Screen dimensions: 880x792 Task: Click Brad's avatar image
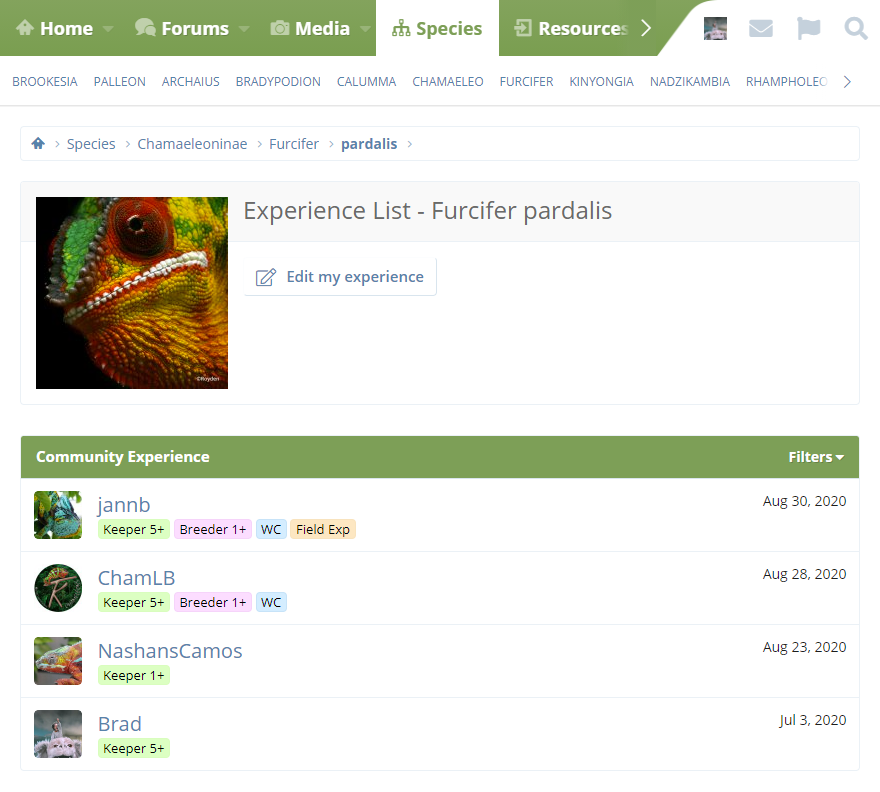[58, 734]
